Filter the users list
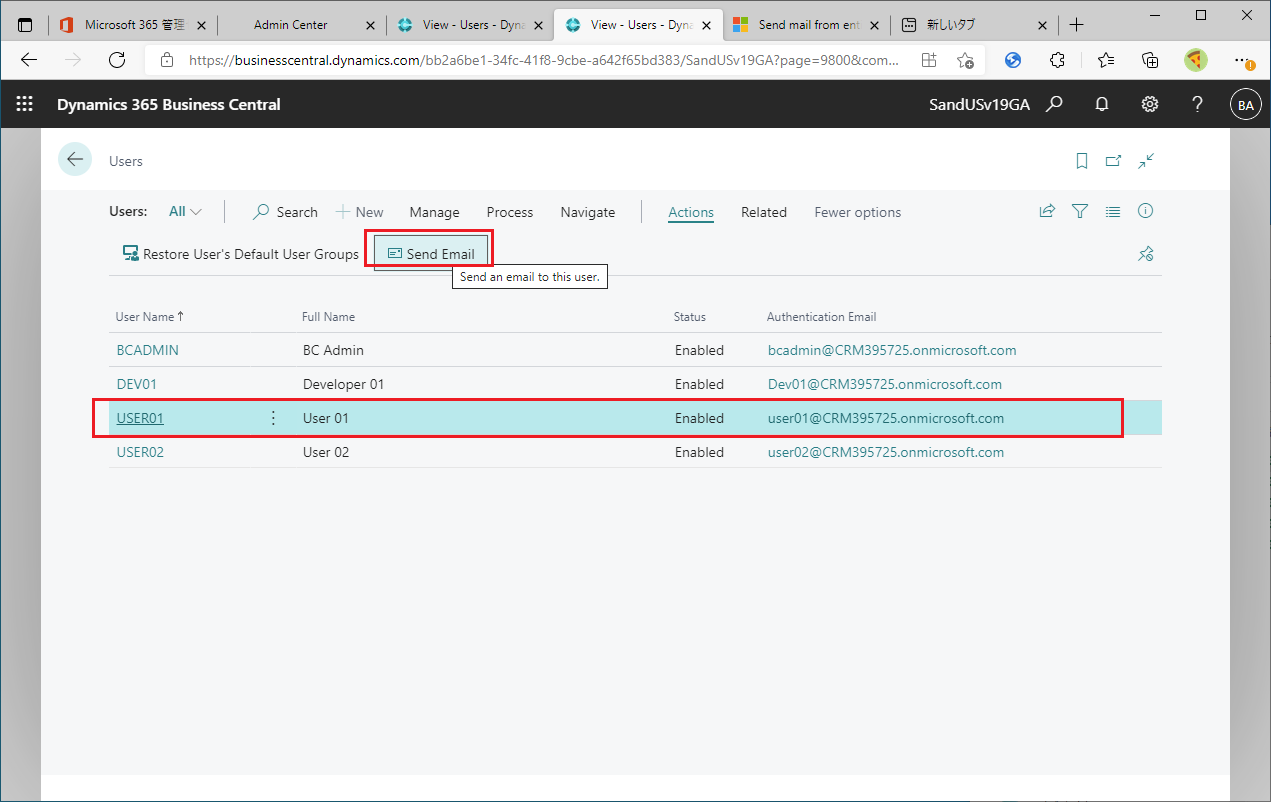This screenshot has width=1271, height=802. pyautogui.click(x=1080, y=211)
